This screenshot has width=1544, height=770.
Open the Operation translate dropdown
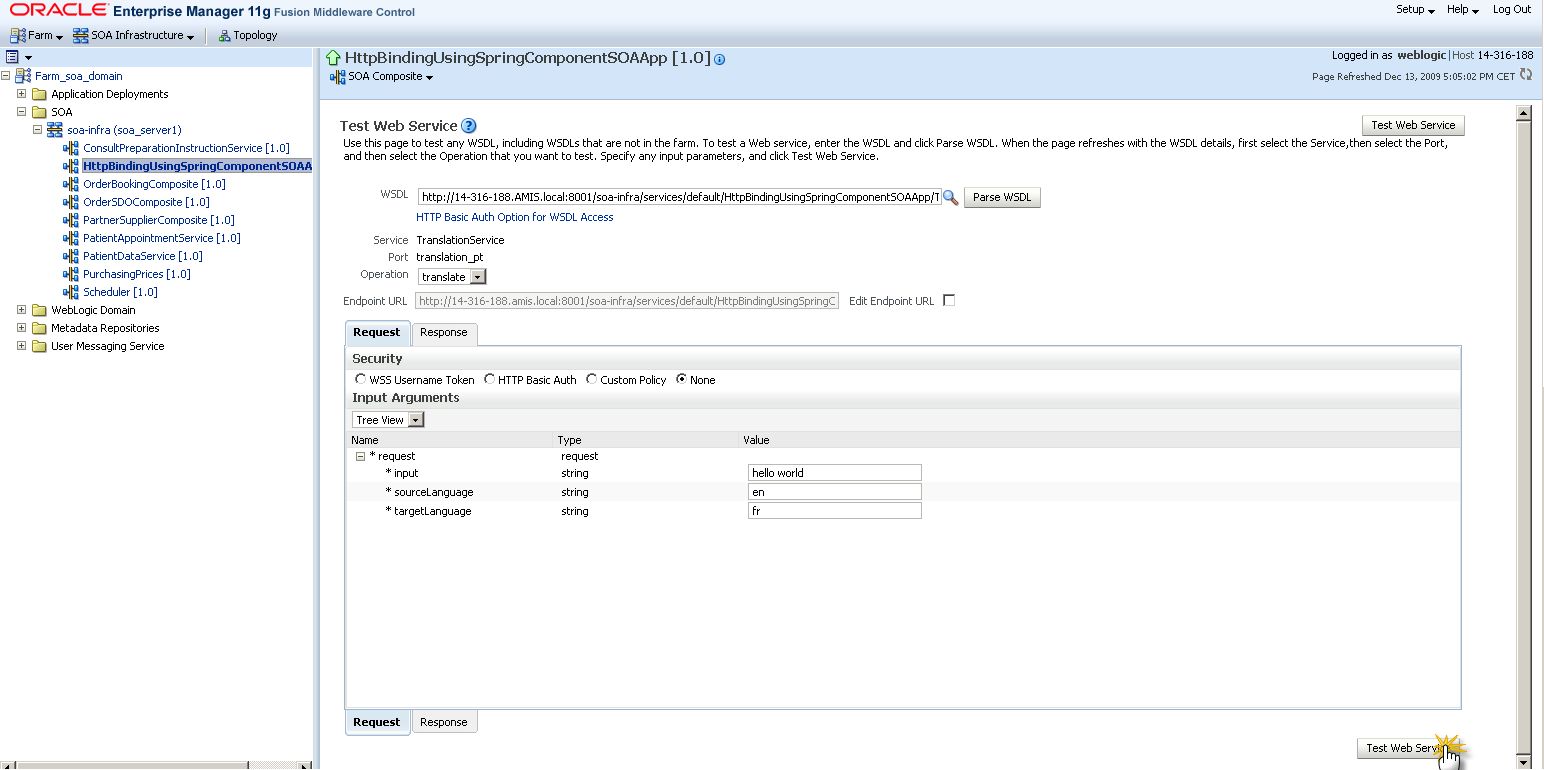(477, 277)
